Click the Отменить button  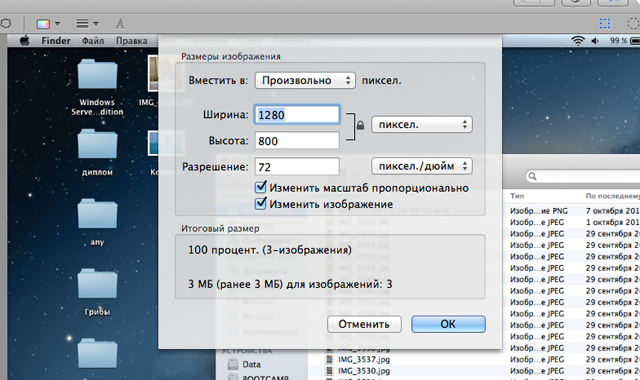pos(364,324)
